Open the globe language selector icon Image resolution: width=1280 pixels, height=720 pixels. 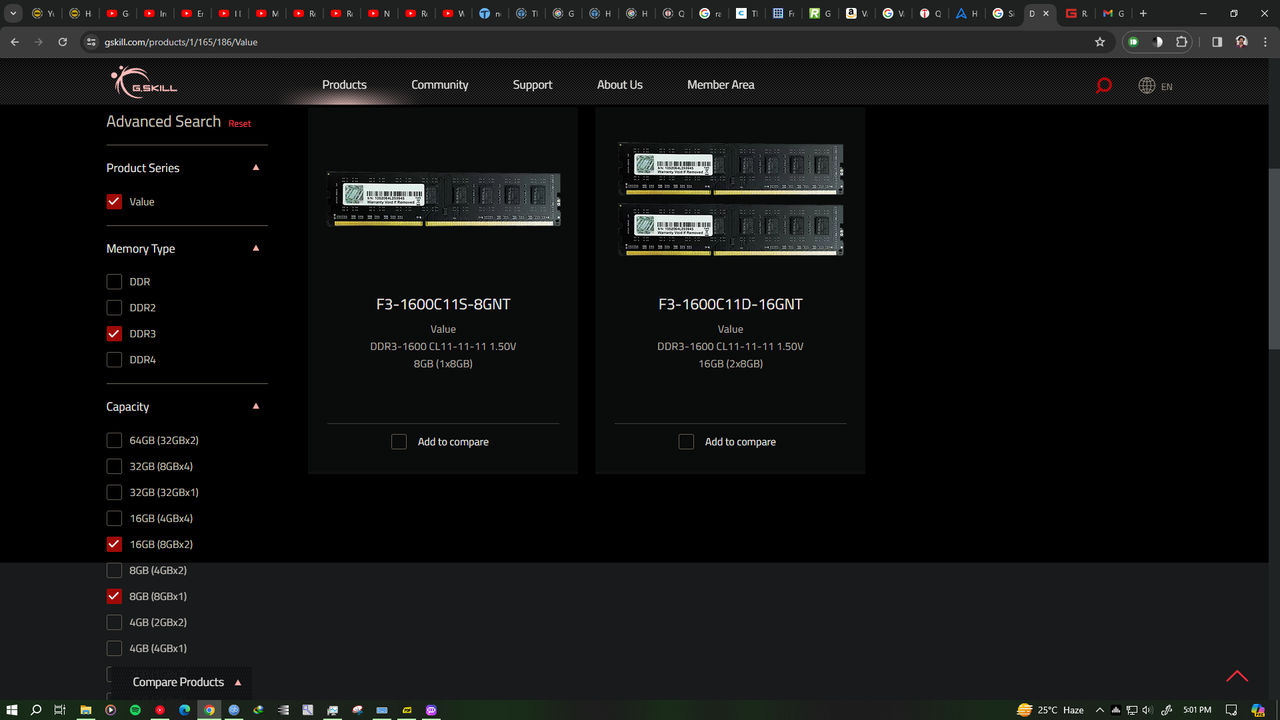click(1147, 85)
